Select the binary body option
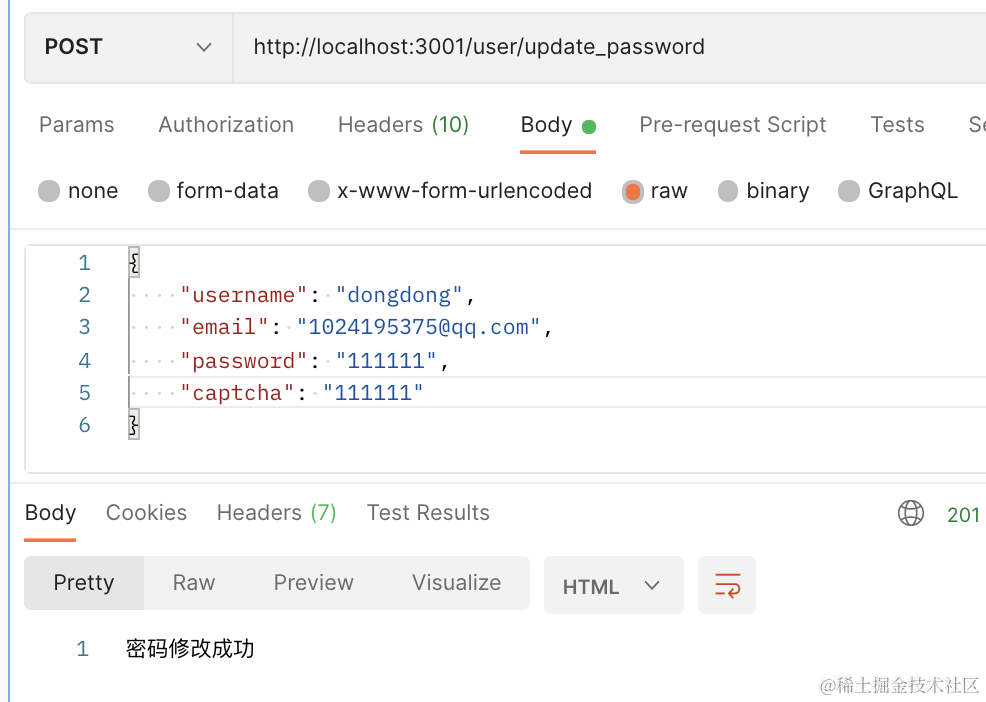The height and width of the screenshot is (702, 986). click(728, 191)
